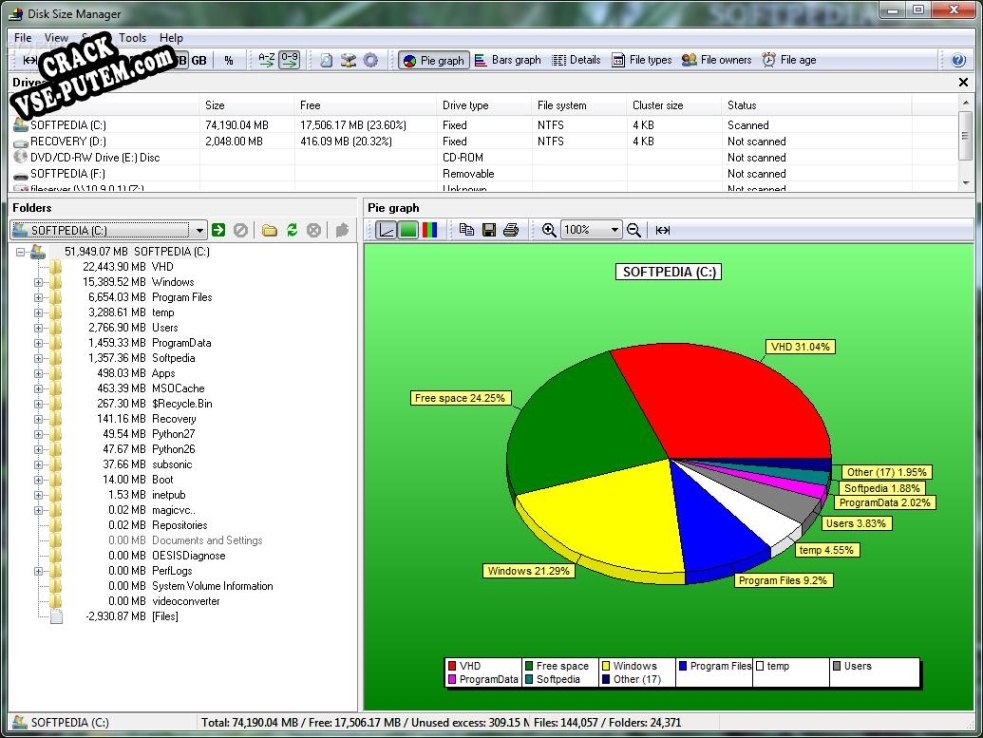Copy the pie graph to clipboard

pos(466,230)
